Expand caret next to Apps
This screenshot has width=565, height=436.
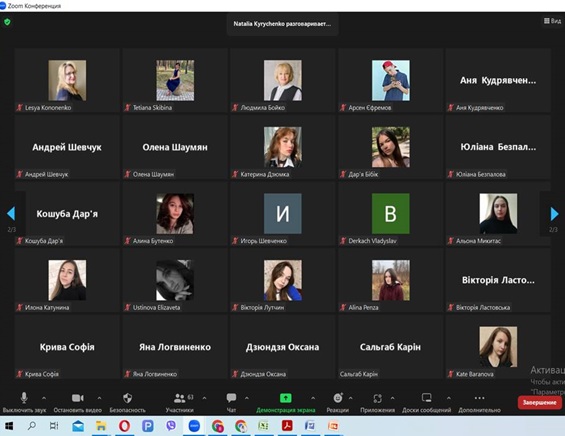click(392, 398)
